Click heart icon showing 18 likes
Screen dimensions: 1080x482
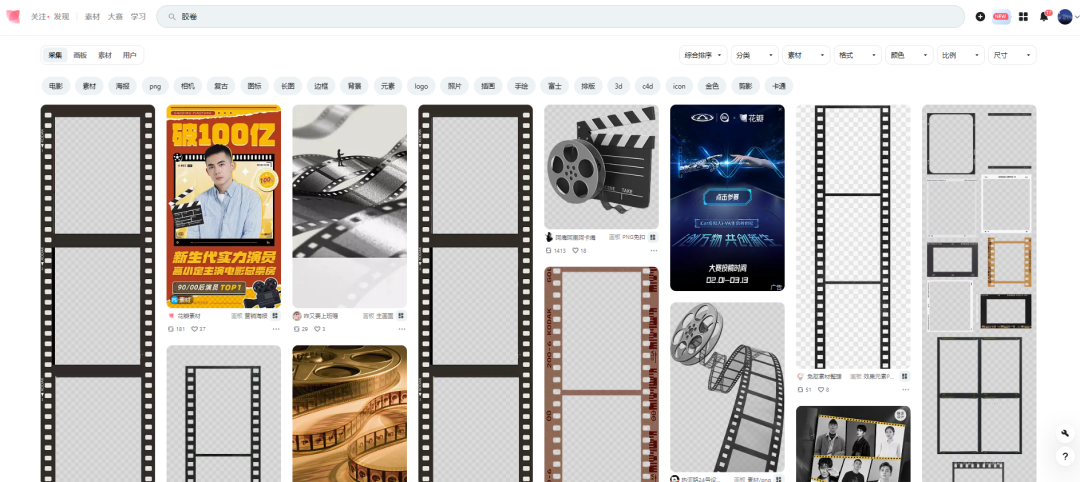click(x=576, y=250)
